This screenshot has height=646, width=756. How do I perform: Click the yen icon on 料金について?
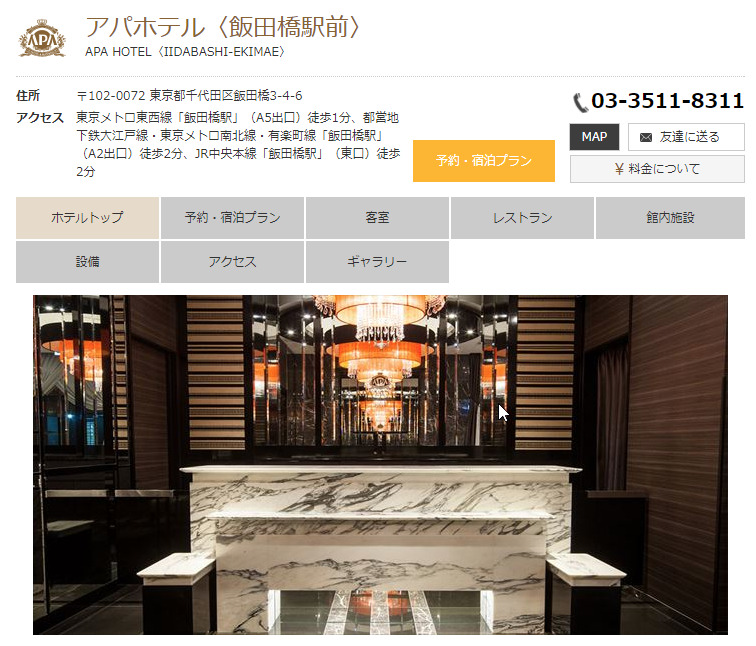click(x=619, y=169)
